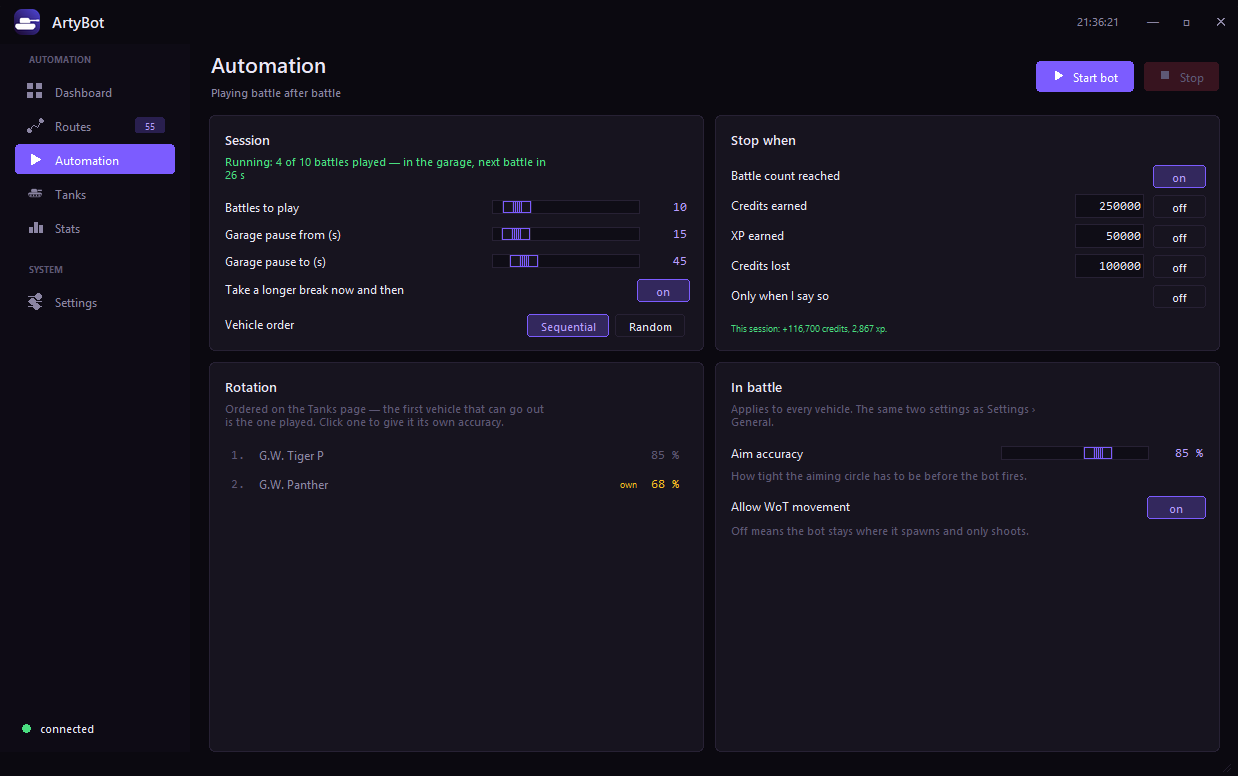Open the Tanks page
Image resolution: width=1238 pixels, height=776 pixels.
95,195
